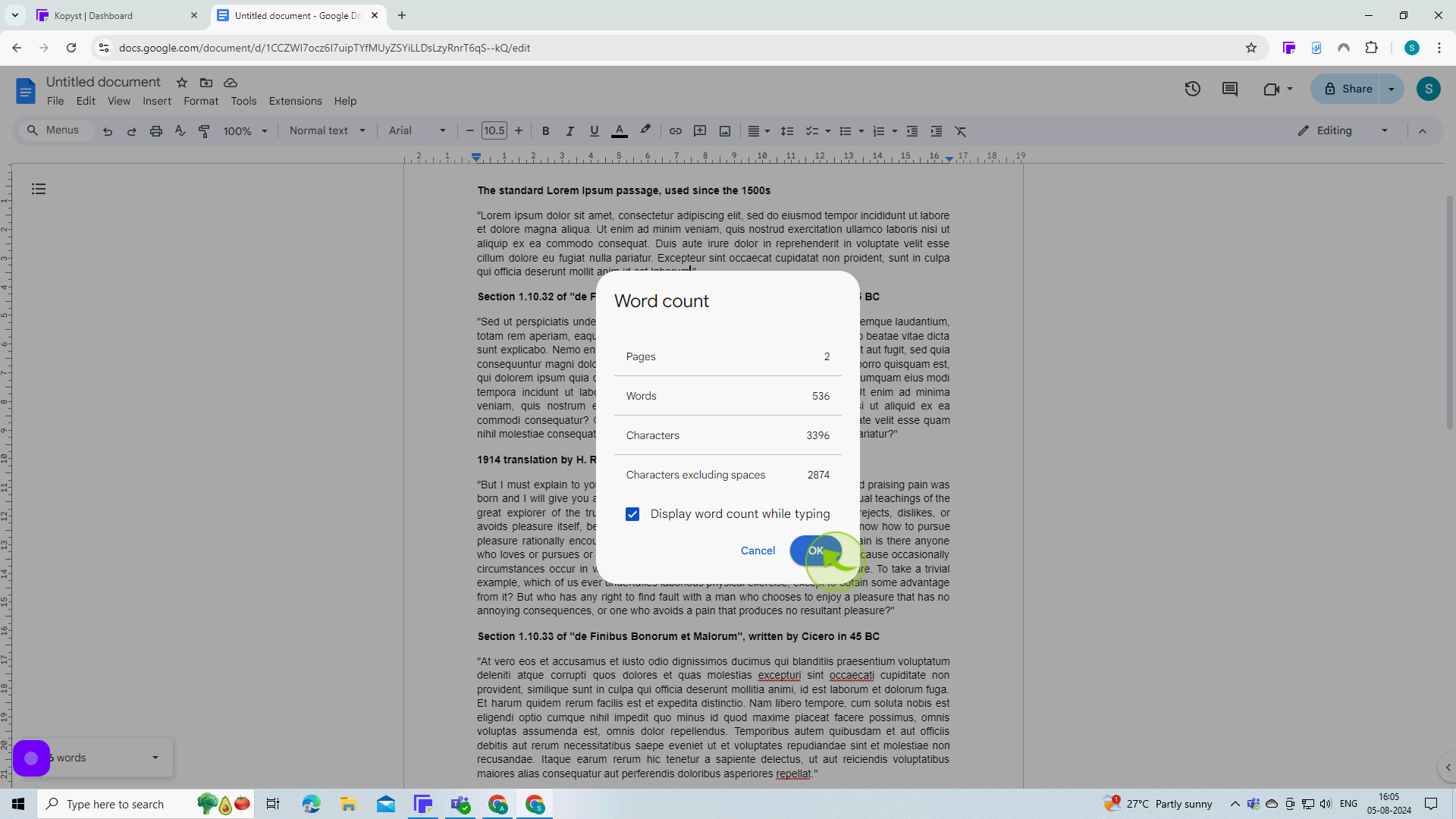Expand the bulleted list options arrow
1456x819 pixels.
[x=861, y=131]
